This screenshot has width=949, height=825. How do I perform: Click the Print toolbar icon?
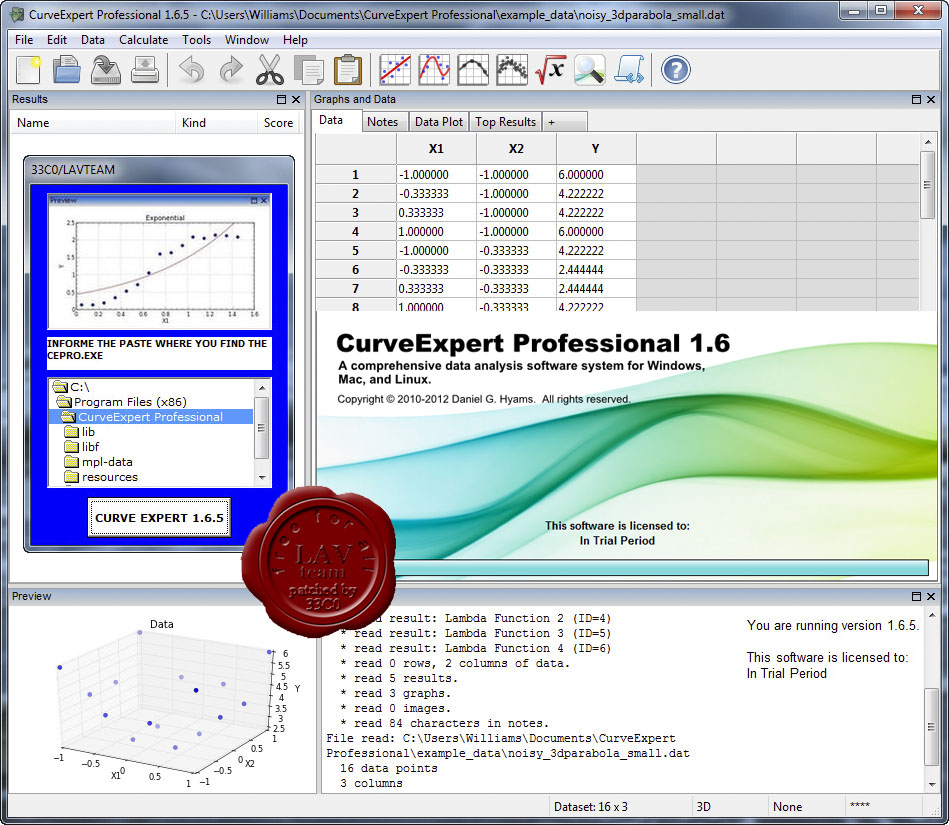145,70
